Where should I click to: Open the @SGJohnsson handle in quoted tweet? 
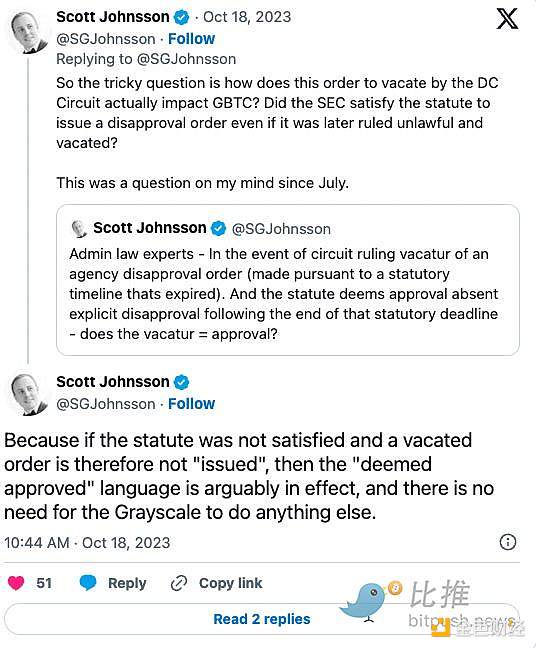click(281, 229)
